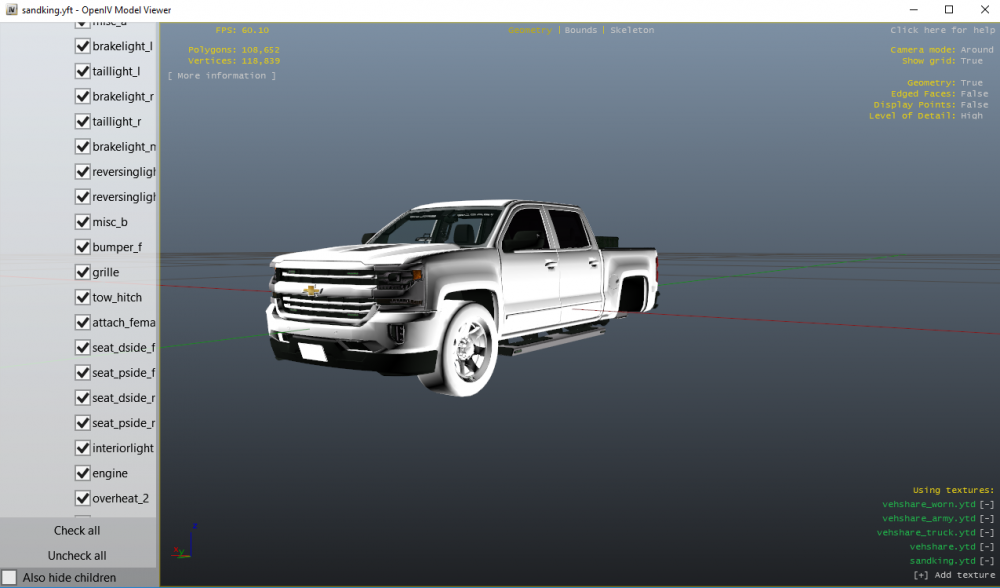1000x588 pixels.
Task: Uncheck overheat_2 checkbox
Action: (82, 498)
